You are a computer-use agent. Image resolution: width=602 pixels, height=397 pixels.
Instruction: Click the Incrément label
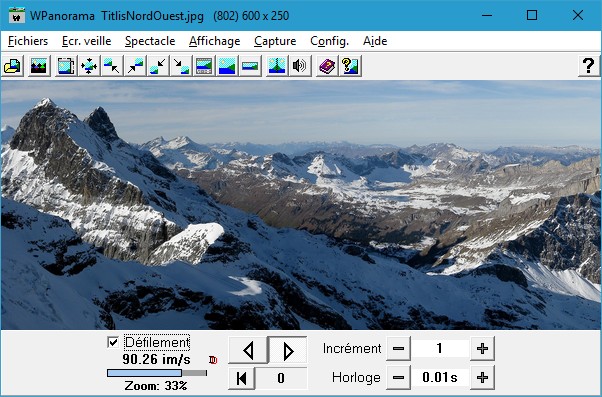(352, 349)
